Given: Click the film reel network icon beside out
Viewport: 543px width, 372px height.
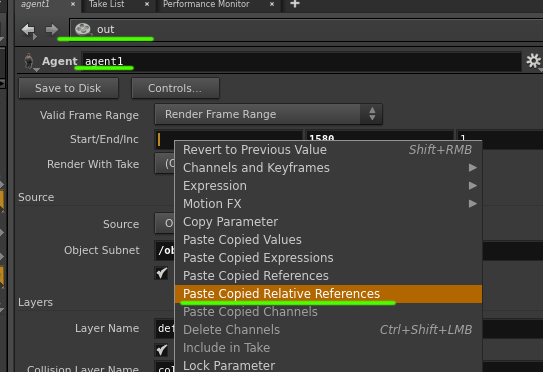Looking at the screenshot, I should coord(82,29).
